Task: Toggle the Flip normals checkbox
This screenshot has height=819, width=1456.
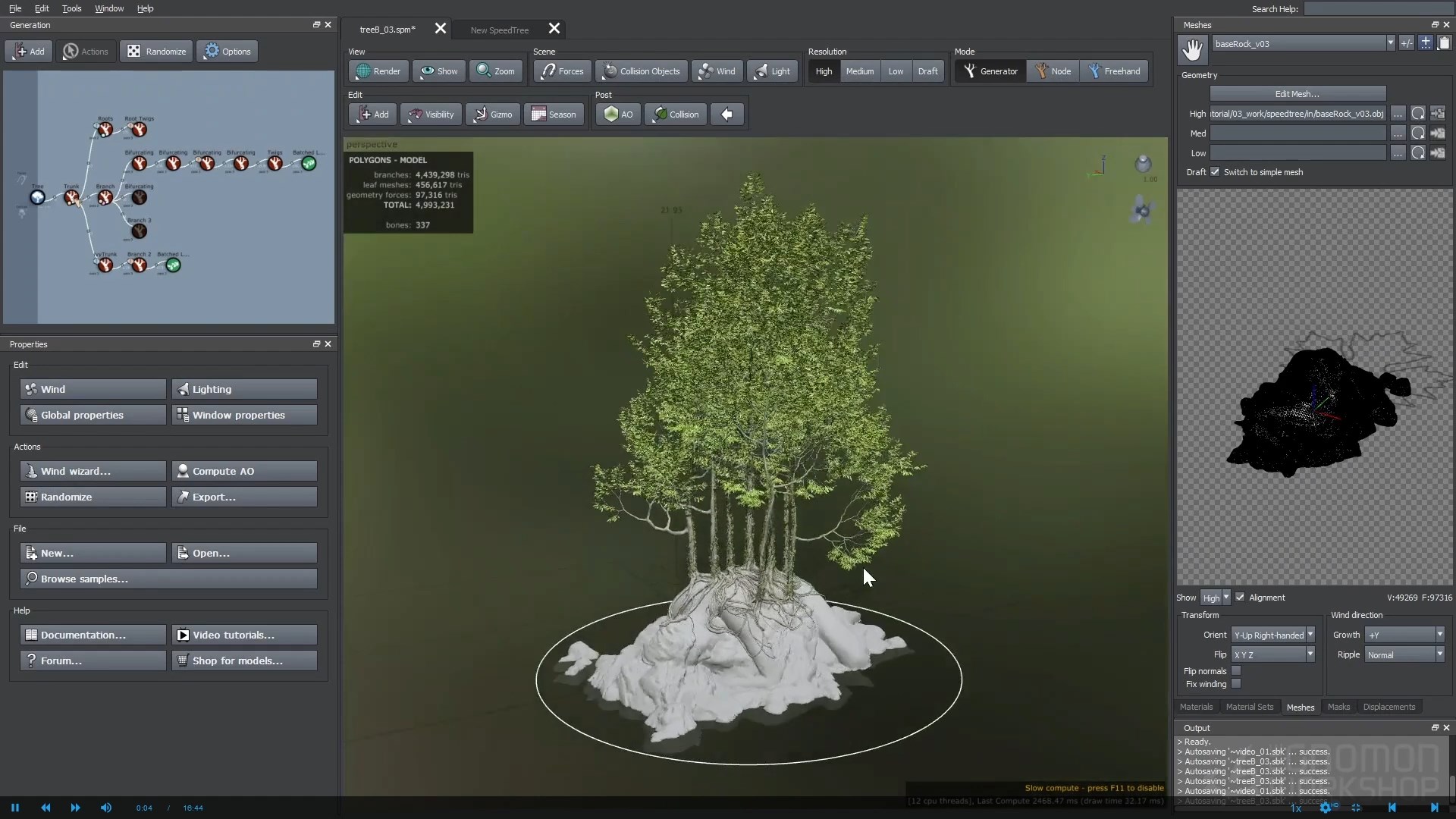Action: coord(1237,670)
